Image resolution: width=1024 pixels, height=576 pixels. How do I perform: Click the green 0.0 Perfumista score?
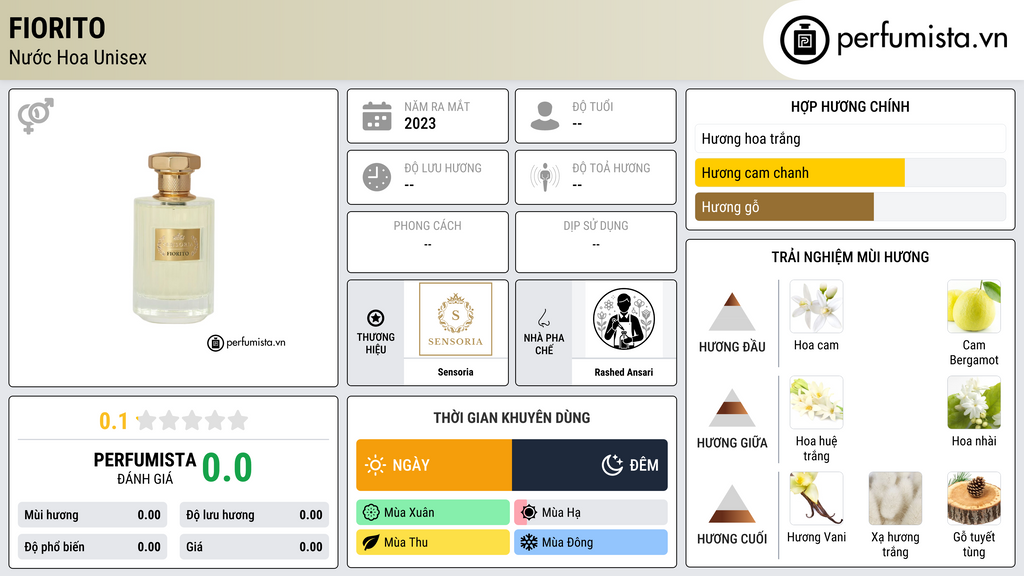[227, 468]
